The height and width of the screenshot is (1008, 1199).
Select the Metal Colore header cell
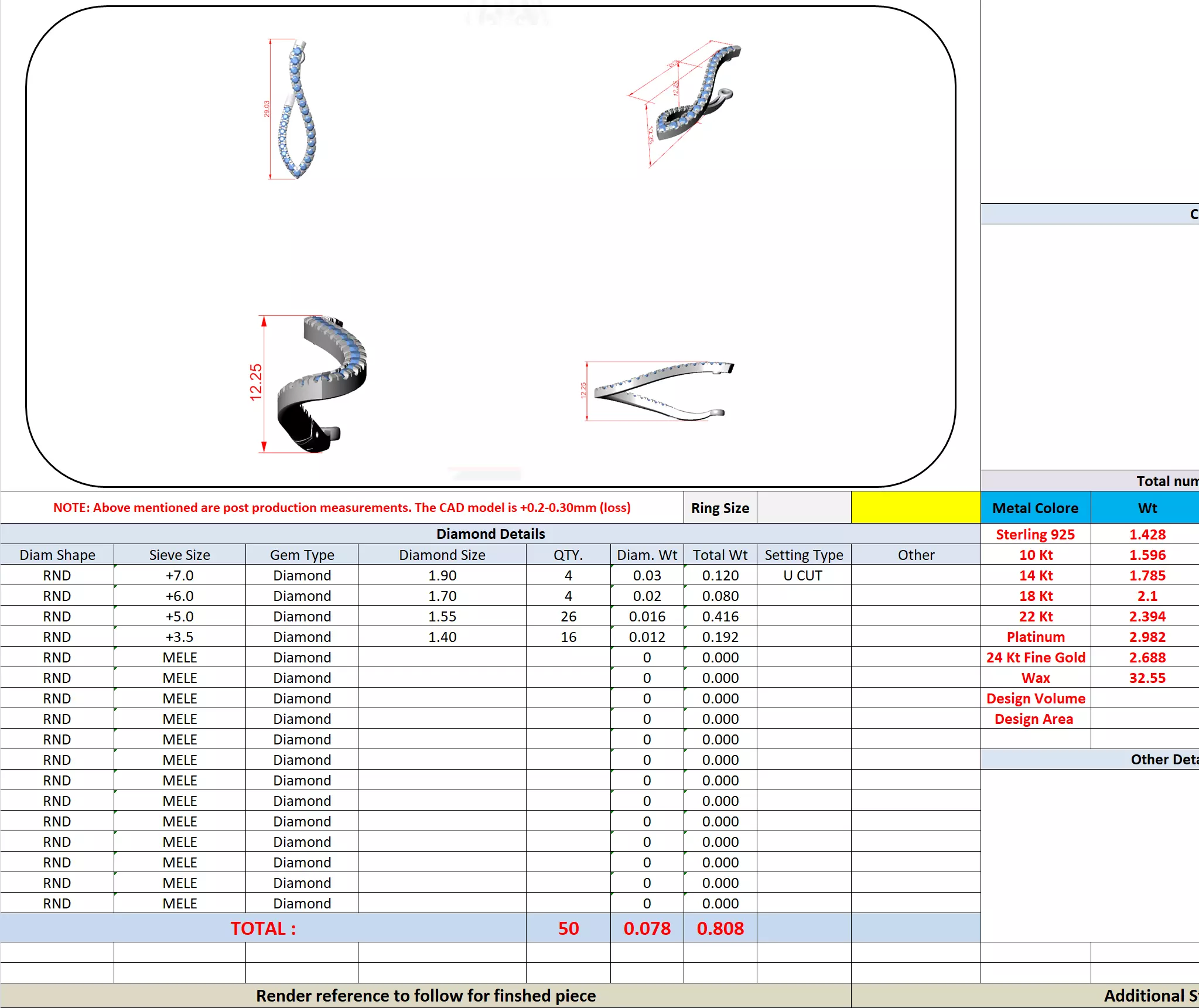click(1035, 508)
